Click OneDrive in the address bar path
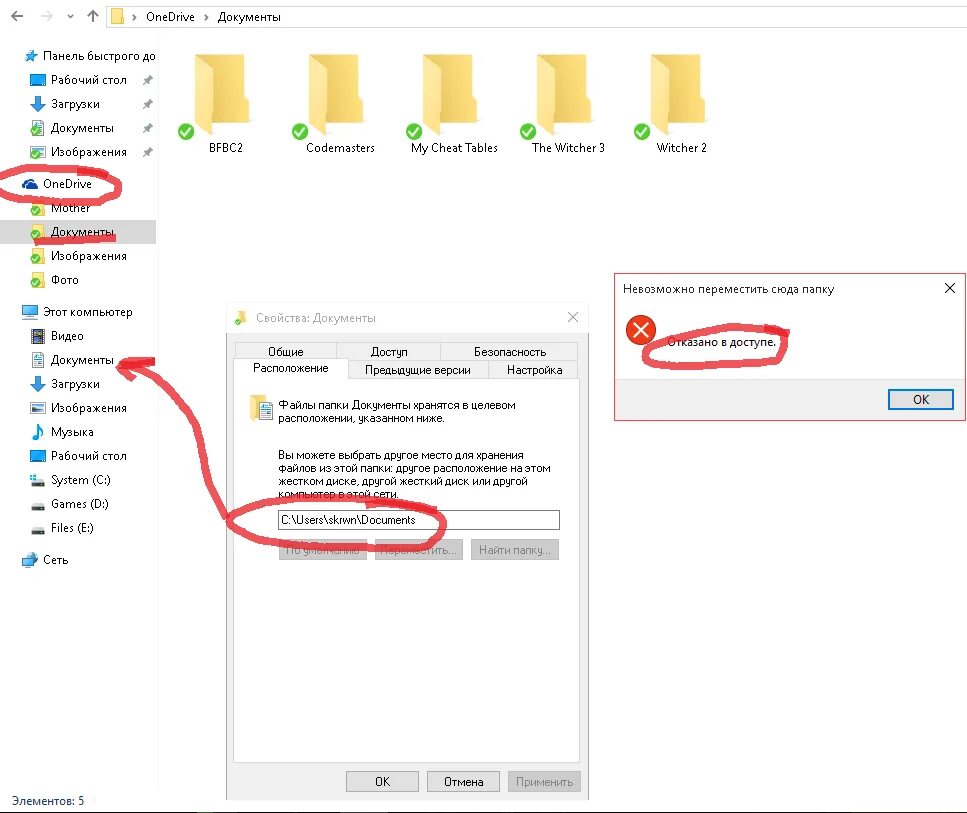 [170, 17]
